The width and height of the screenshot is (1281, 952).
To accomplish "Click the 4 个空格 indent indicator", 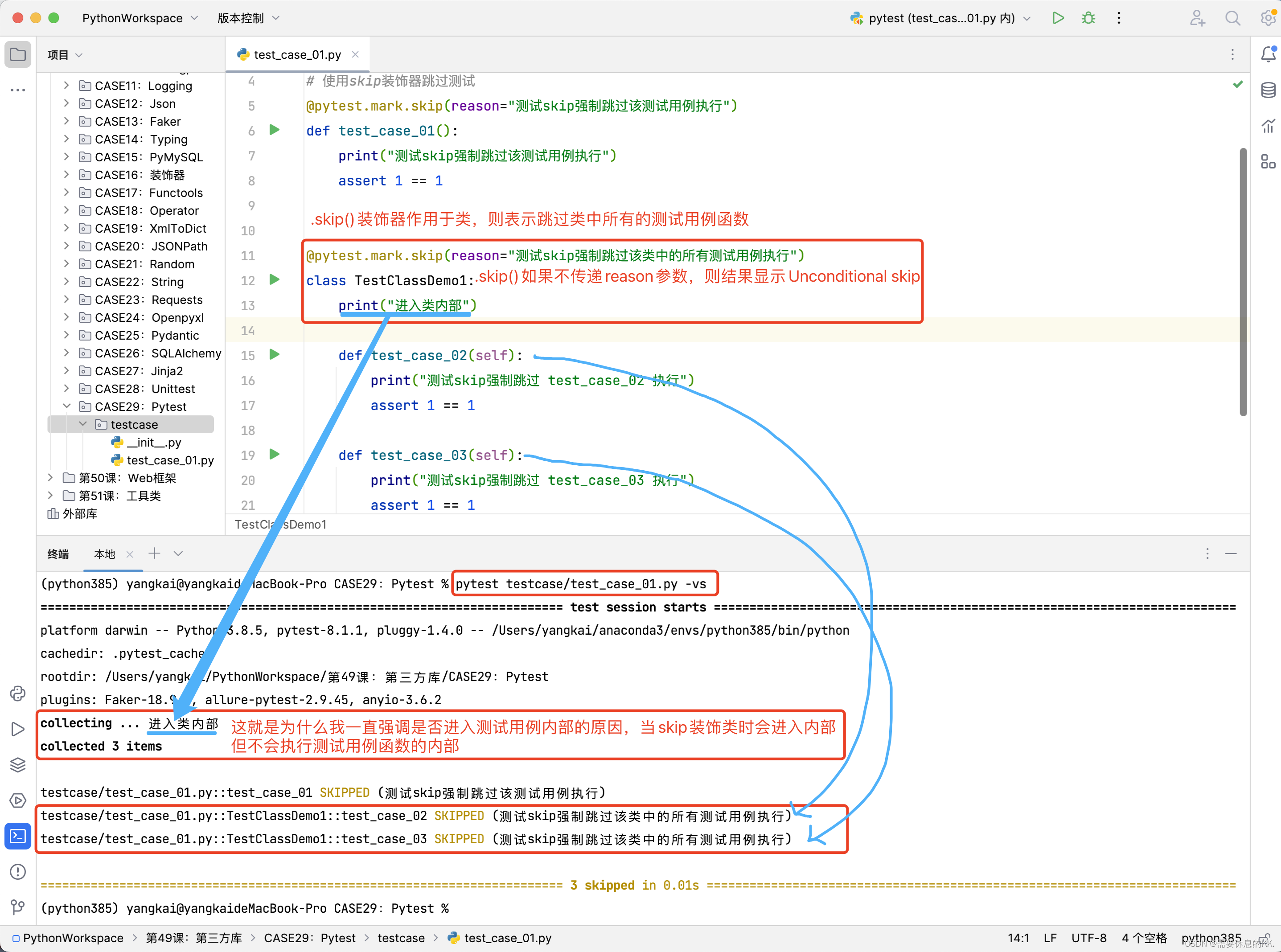I will [x=1144, y=938].
